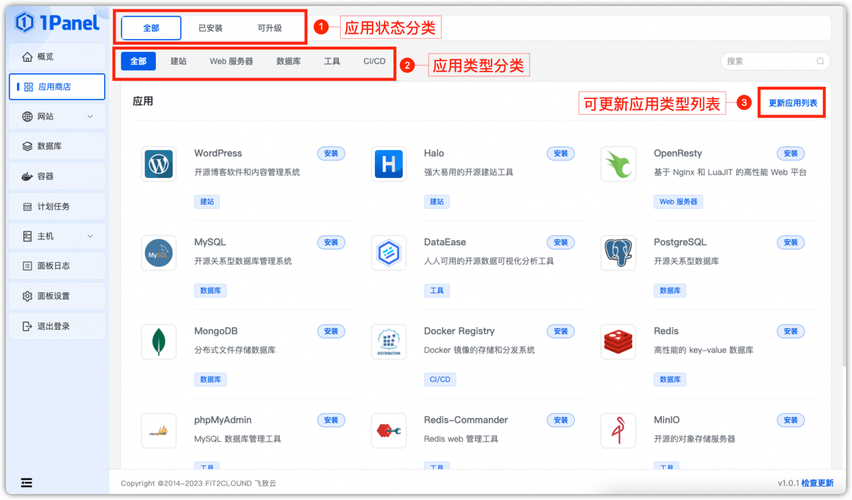Click the search magnifier icon
The image size is (852, 500).
pos(820,61)
